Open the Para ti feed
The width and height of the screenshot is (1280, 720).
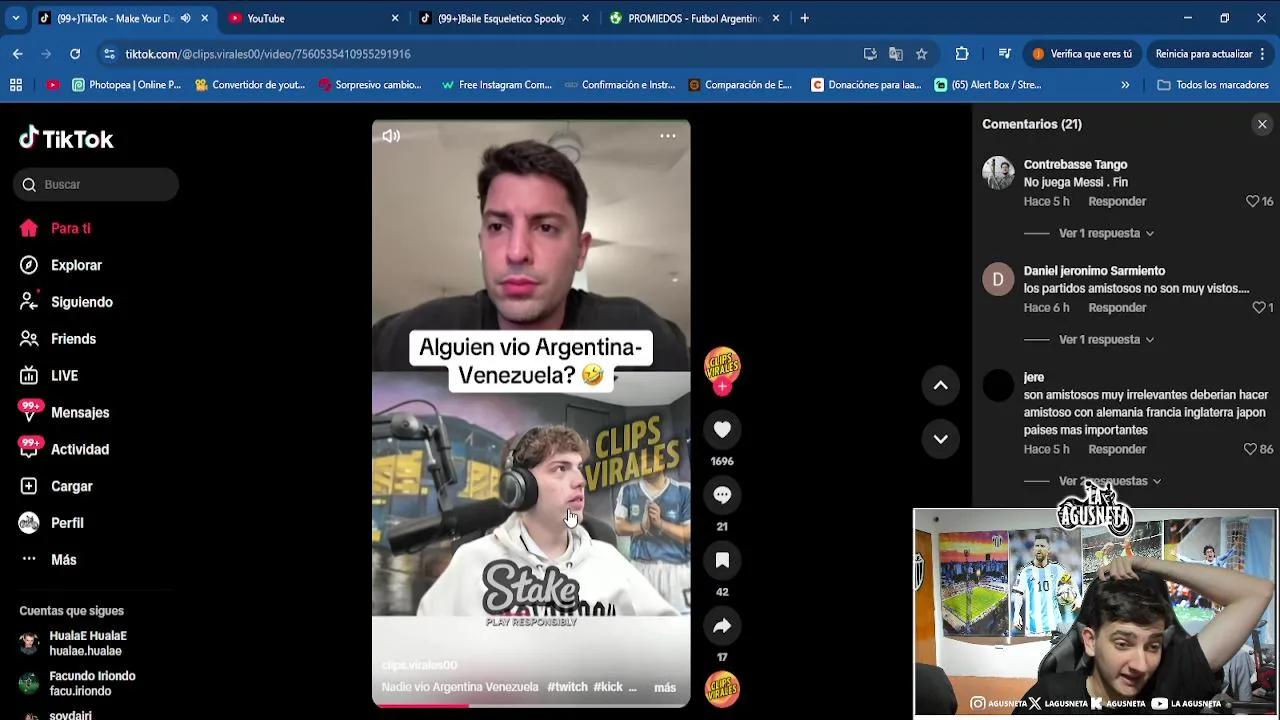(56, 228)
